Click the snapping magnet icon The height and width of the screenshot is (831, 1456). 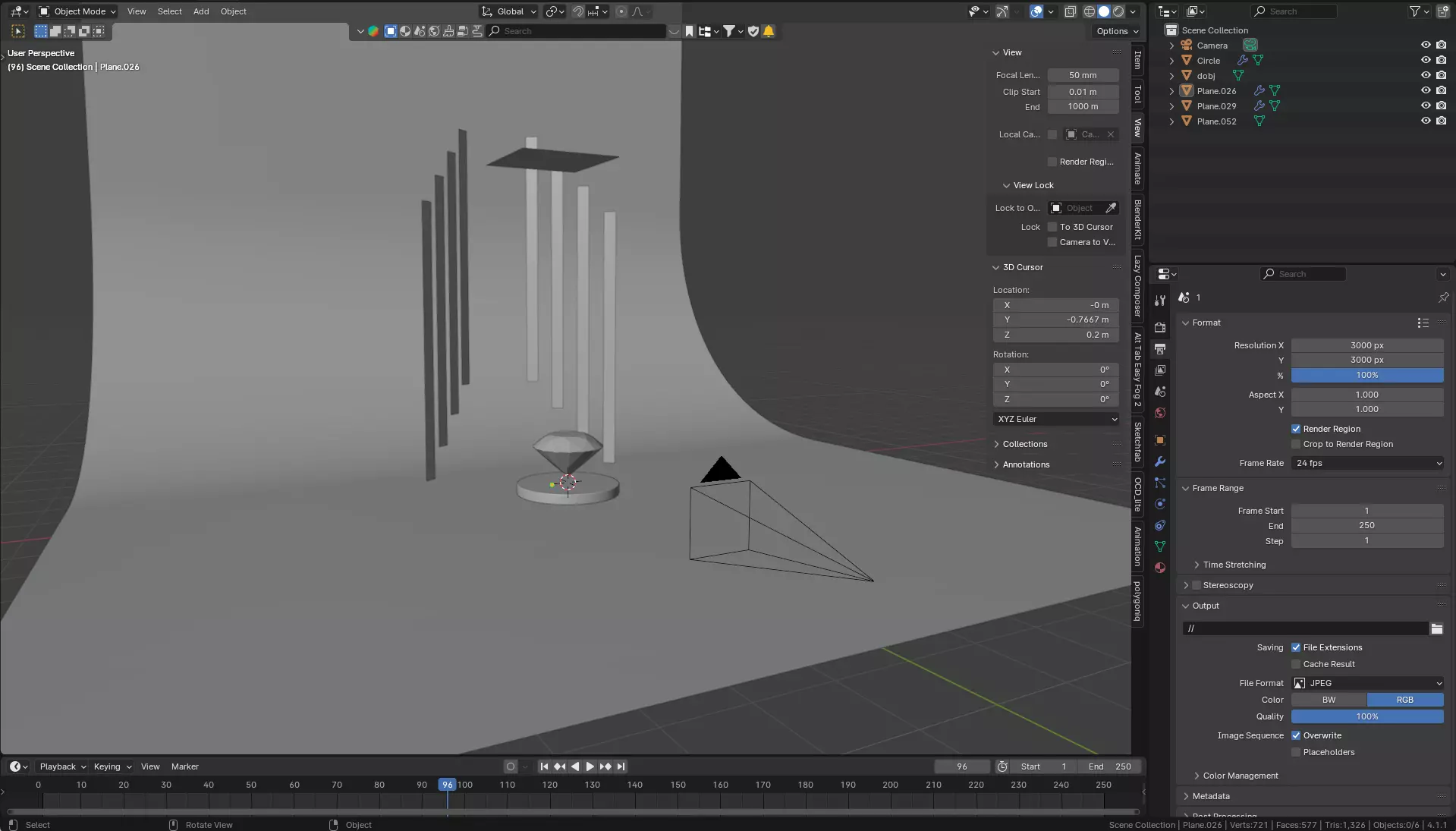click(578, 11)
